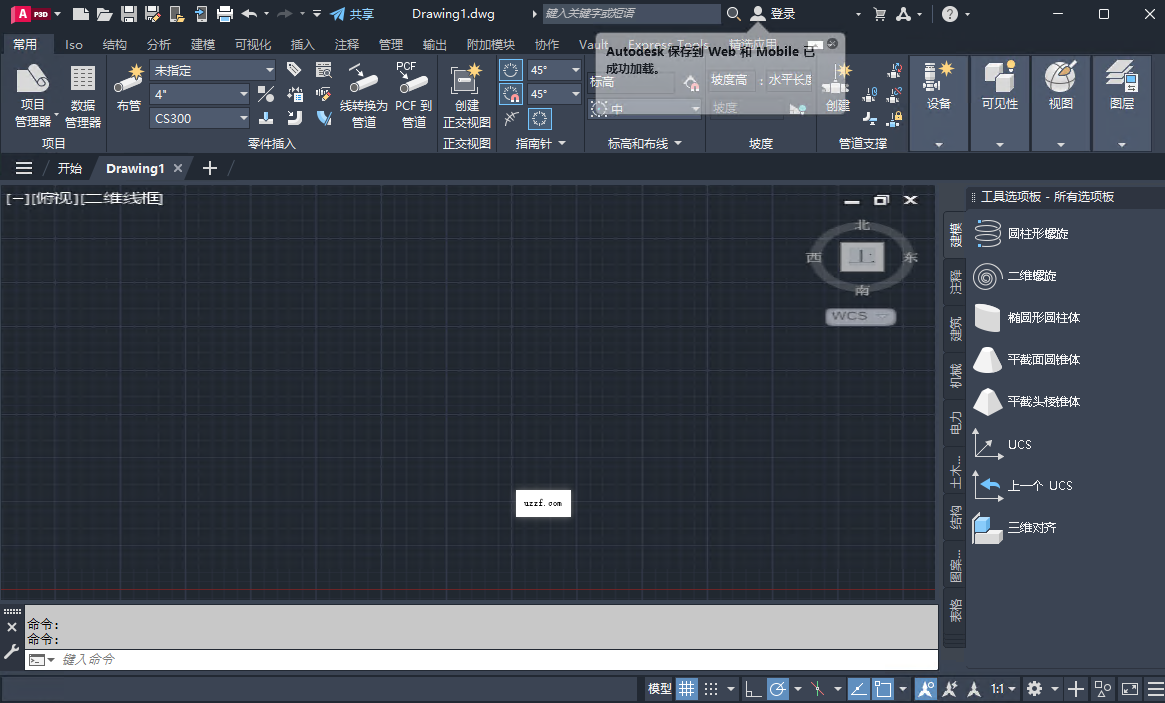
Task: Toggle polar tracking in the status bar
Action: 778,688
